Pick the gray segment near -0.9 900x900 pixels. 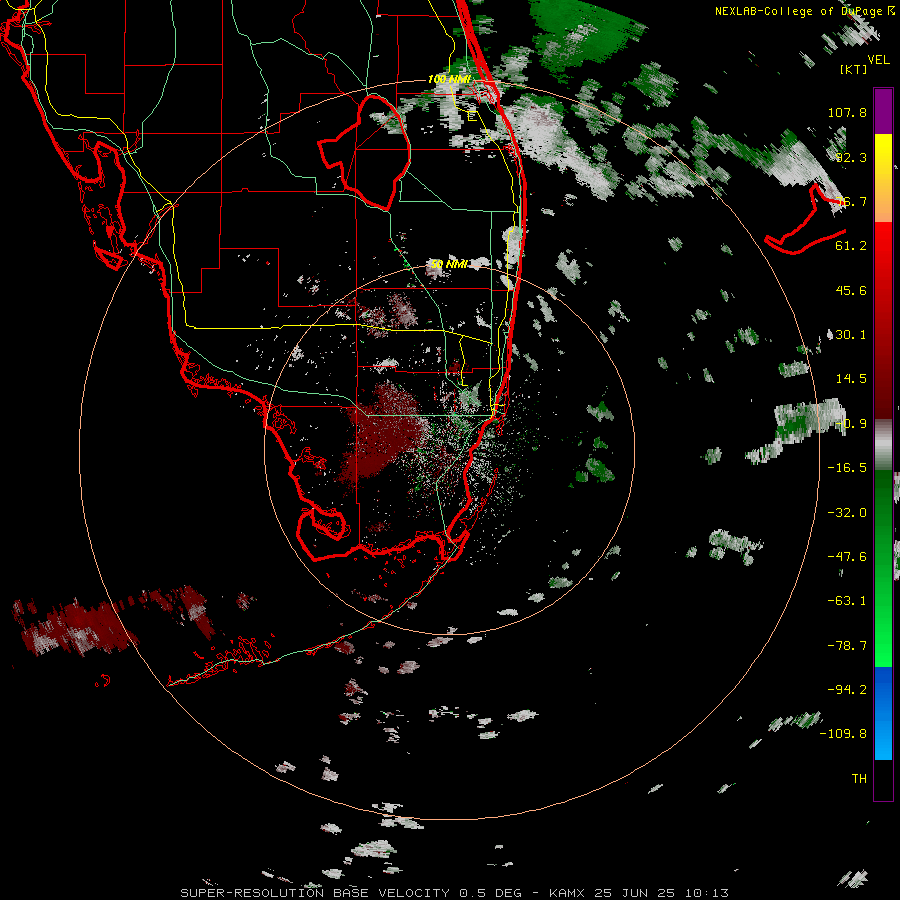pyautogui.click(x=883, y=445)
